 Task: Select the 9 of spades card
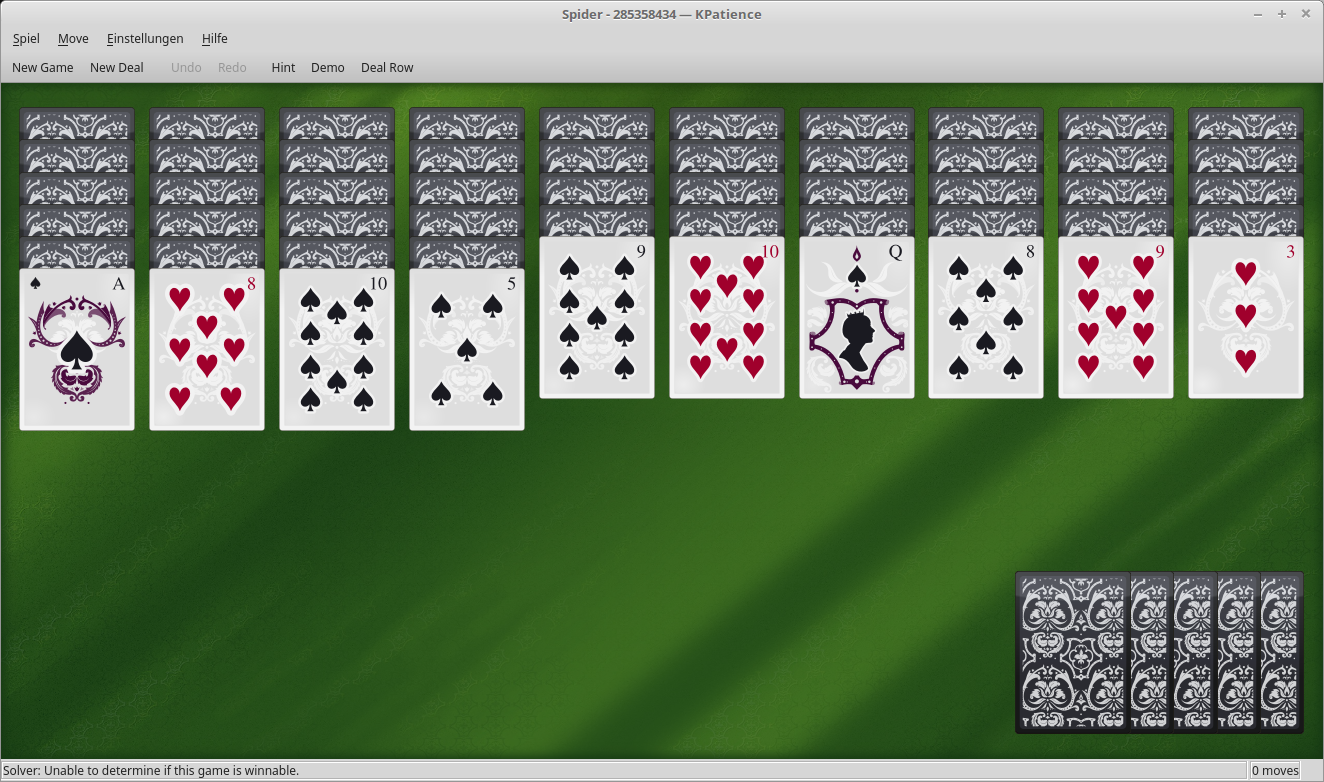tap(597, 317)
